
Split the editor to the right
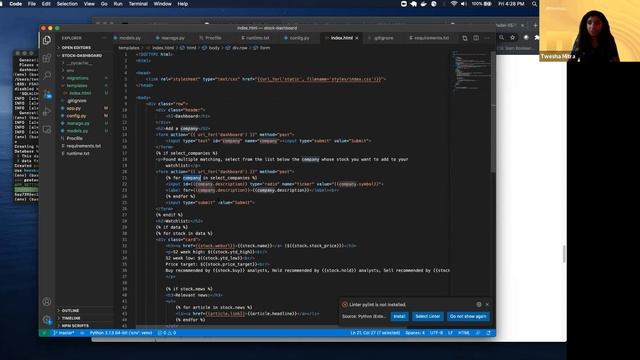pos(476,38)
